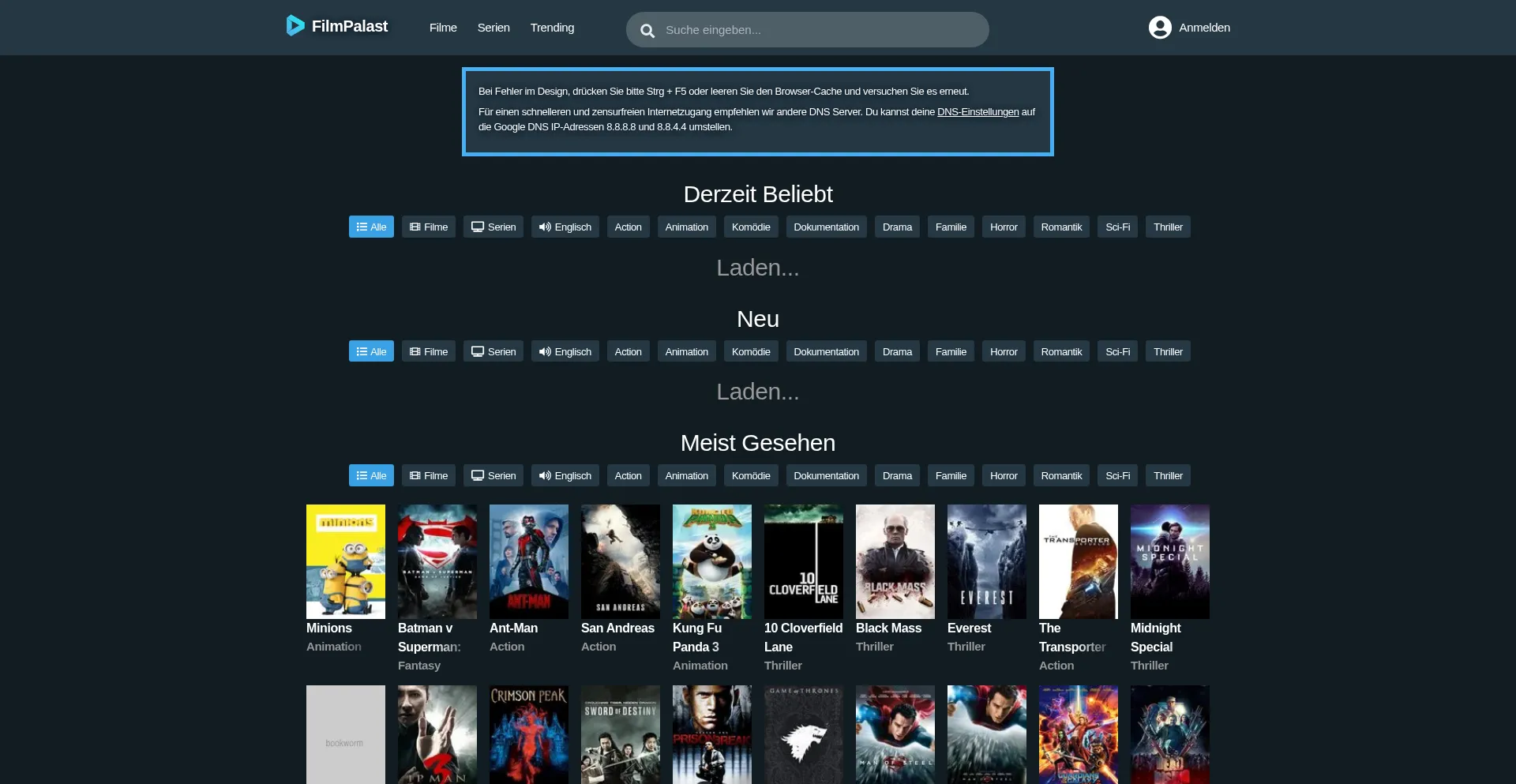This screenshot has height=784, width=1516.
Task: Filter Neu section by Familie
Action: coord(951,351)
